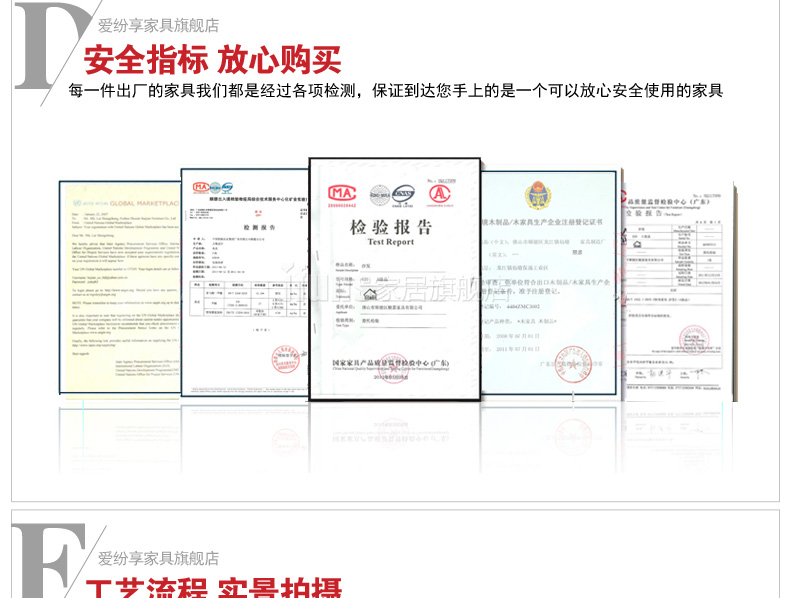Open the 注册登记证书 certificate with emblem
790x598 pixels.
point(549,283)
